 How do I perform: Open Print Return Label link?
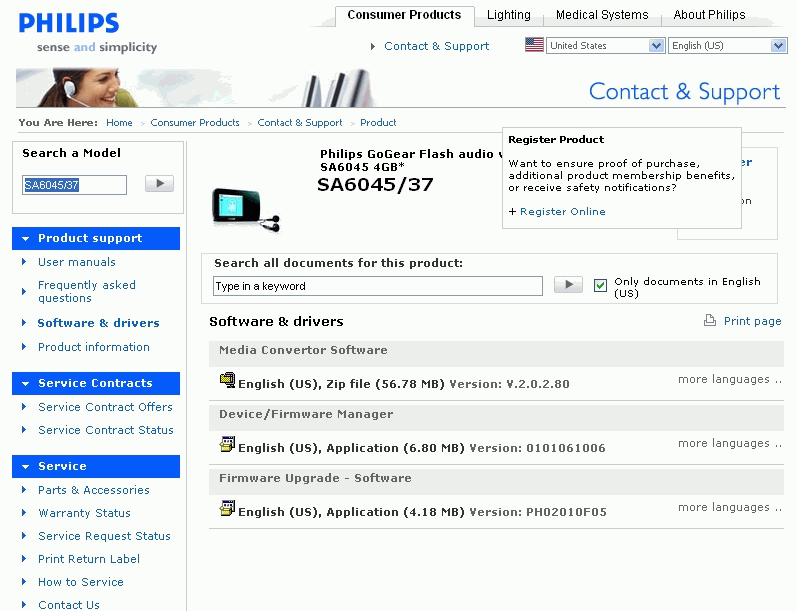(89, 559)
